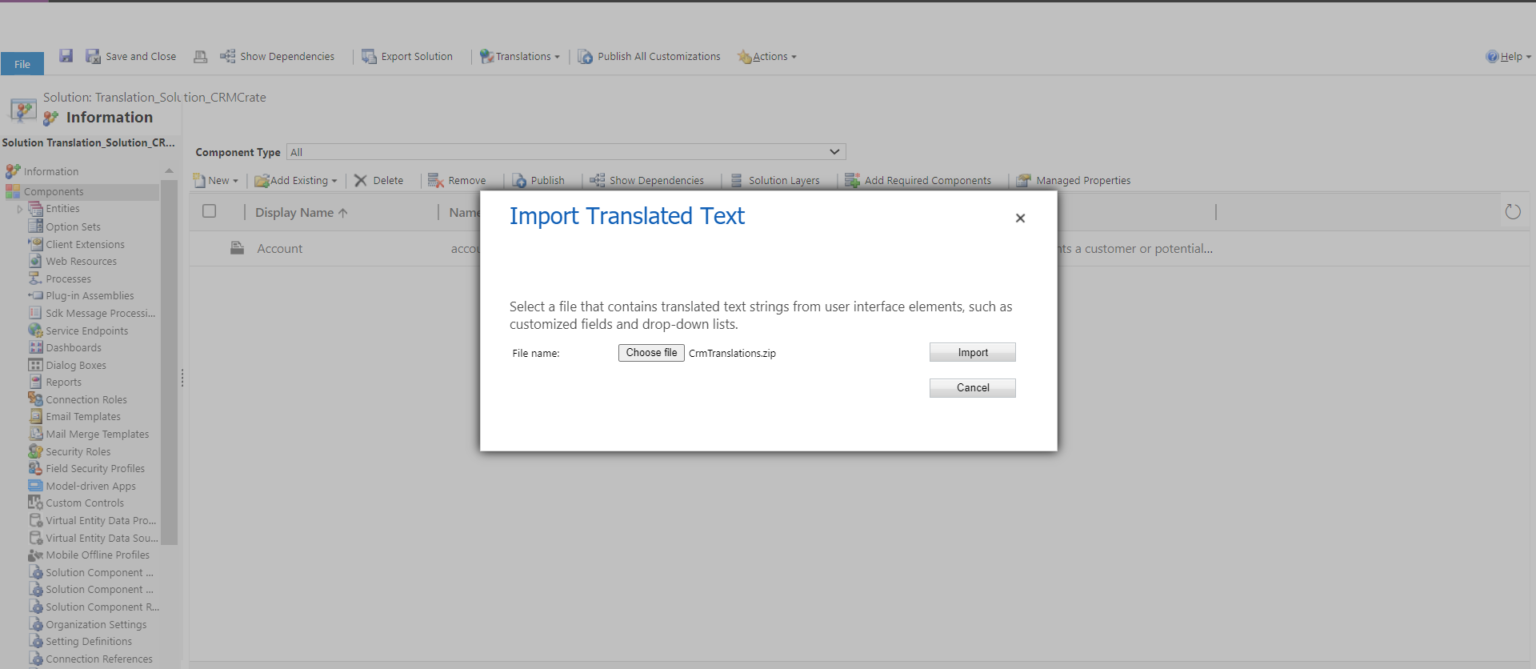Screen dimensions: 1536x669
Task: Click the Save icon in the top toolbar
Action: click(x=66, y=56)
